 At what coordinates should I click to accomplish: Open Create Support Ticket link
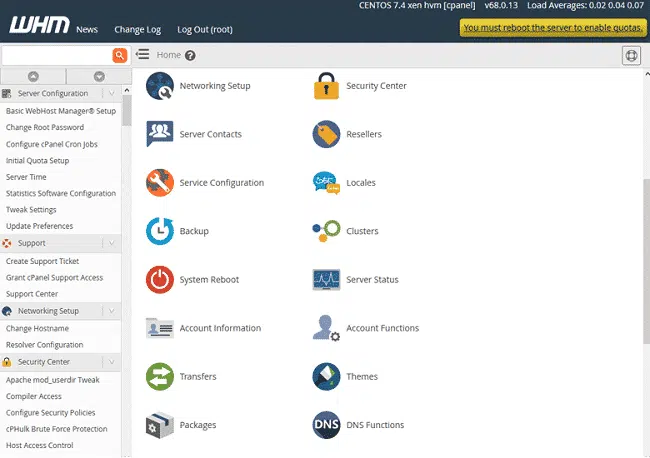coord(42,261)
